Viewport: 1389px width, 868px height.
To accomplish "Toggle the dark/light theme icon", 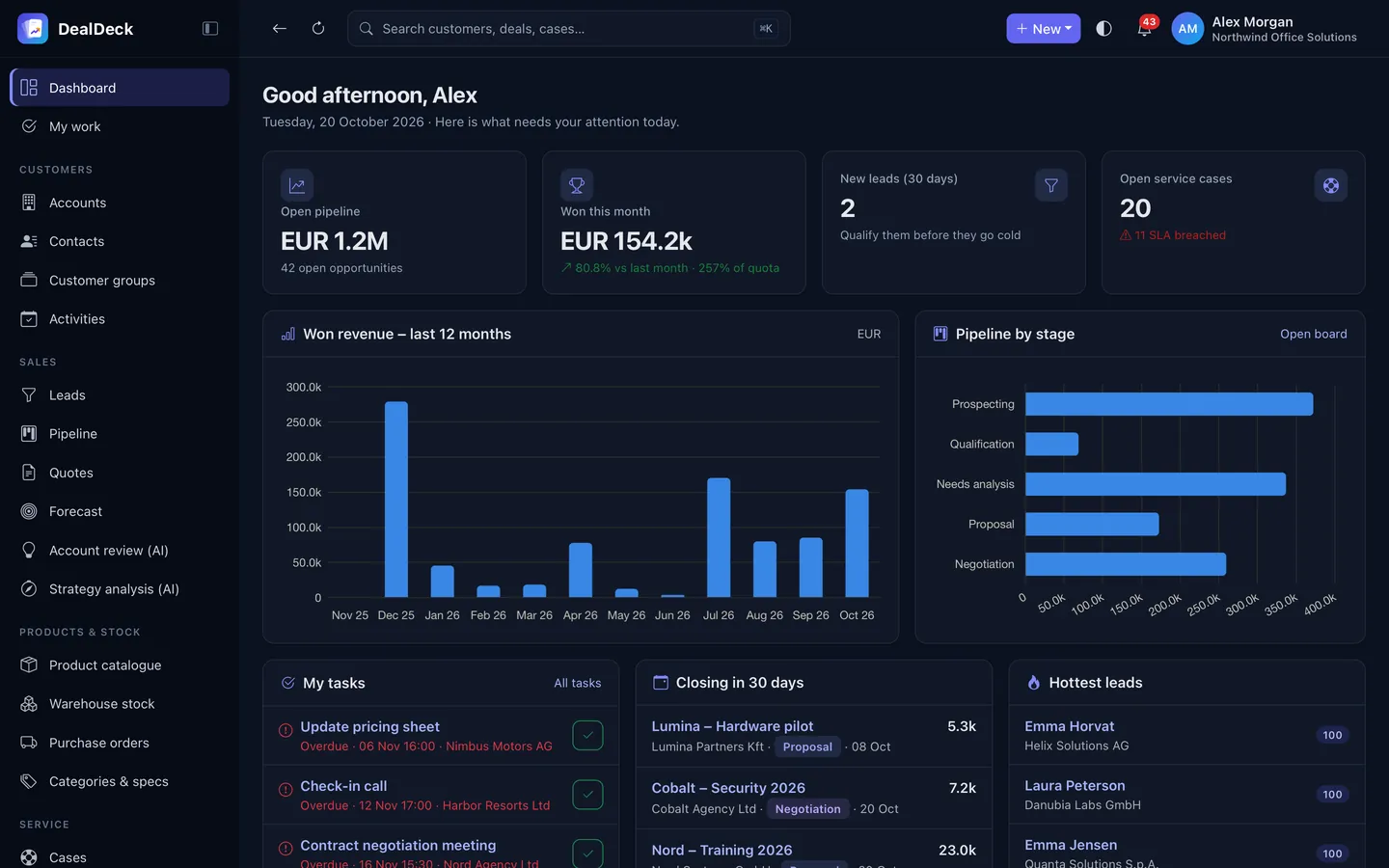I will point(1104,29).
